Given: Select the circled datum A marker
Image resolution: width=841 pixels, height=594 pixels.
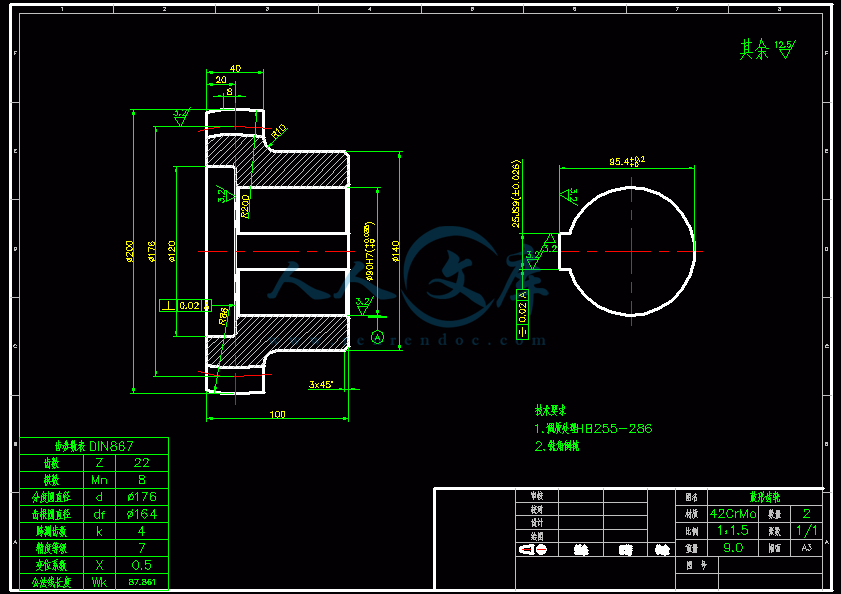Looking at the screenshot, I should [x=378, y=338].
